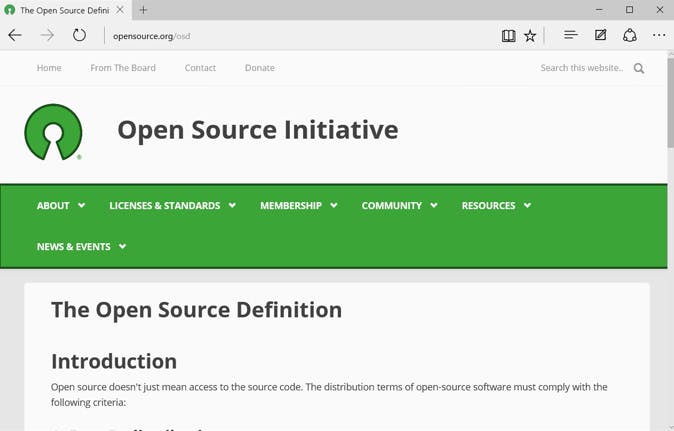Click the page vertical scrollbar thumb
Image resolution: width=674 pixels, height=431 pixels.
pos(671,103)
